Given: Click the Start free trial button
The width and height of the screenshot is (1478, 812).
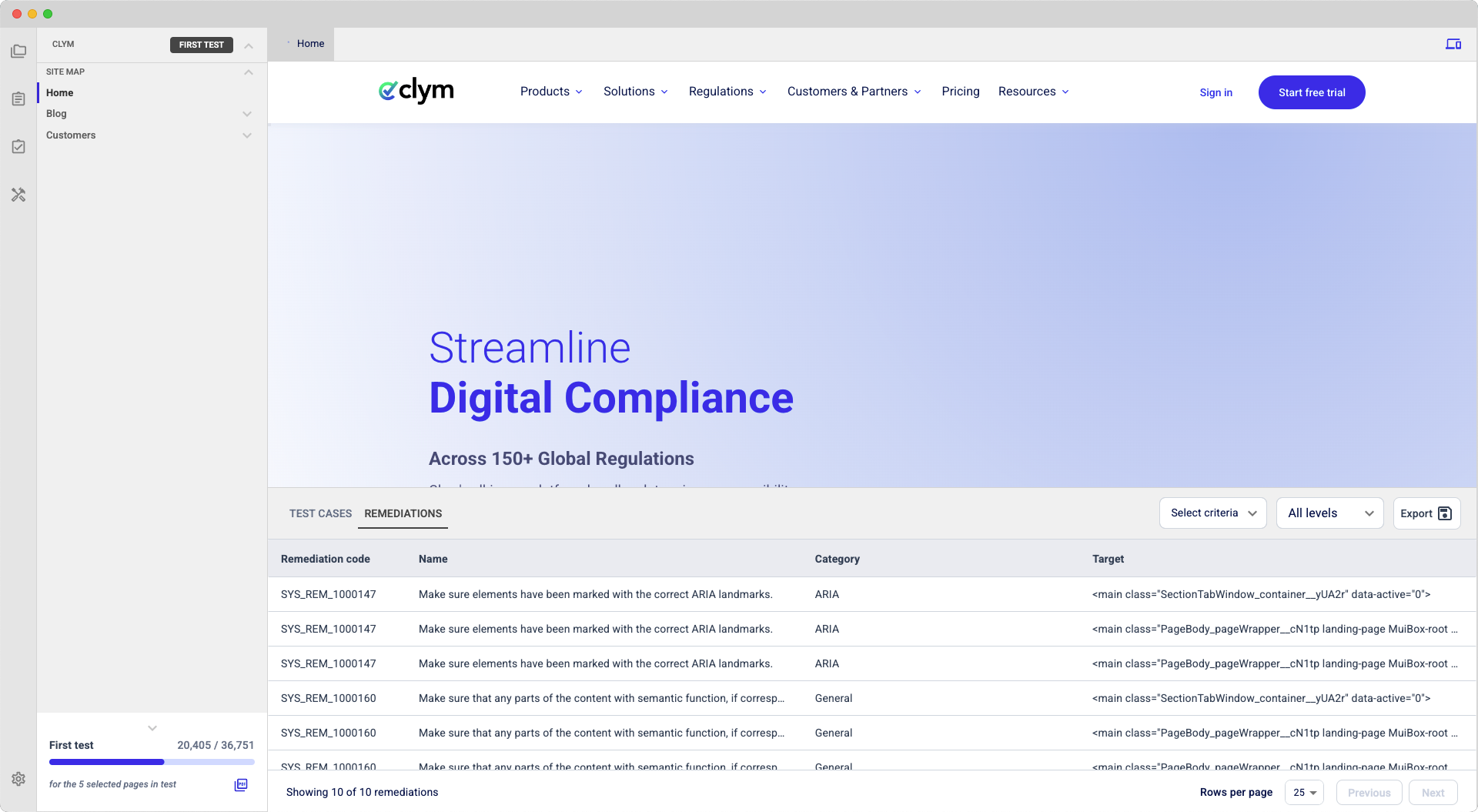Looking at the screenshot, I should [1312, 92].
